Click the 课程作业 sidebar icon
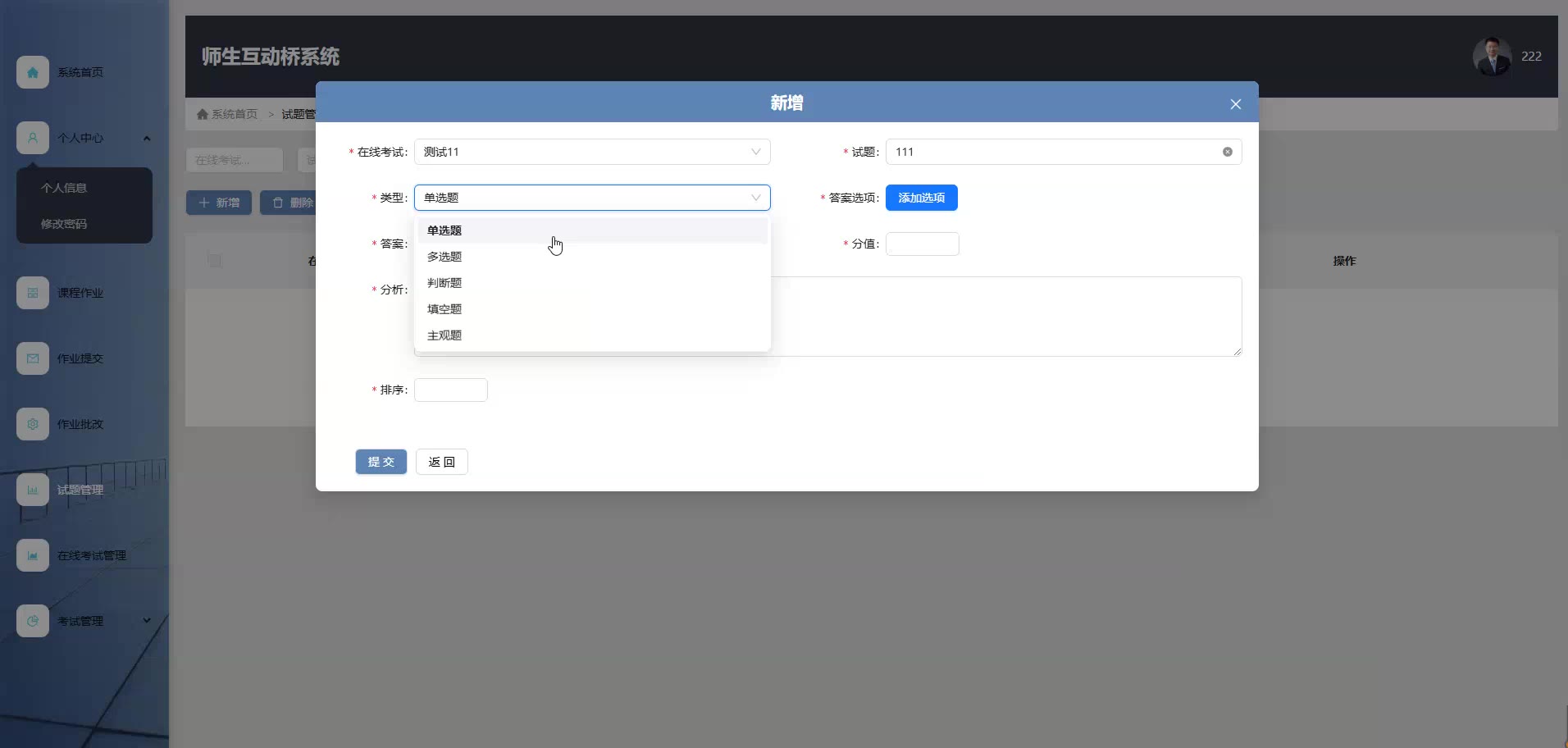 click(33, 293)
